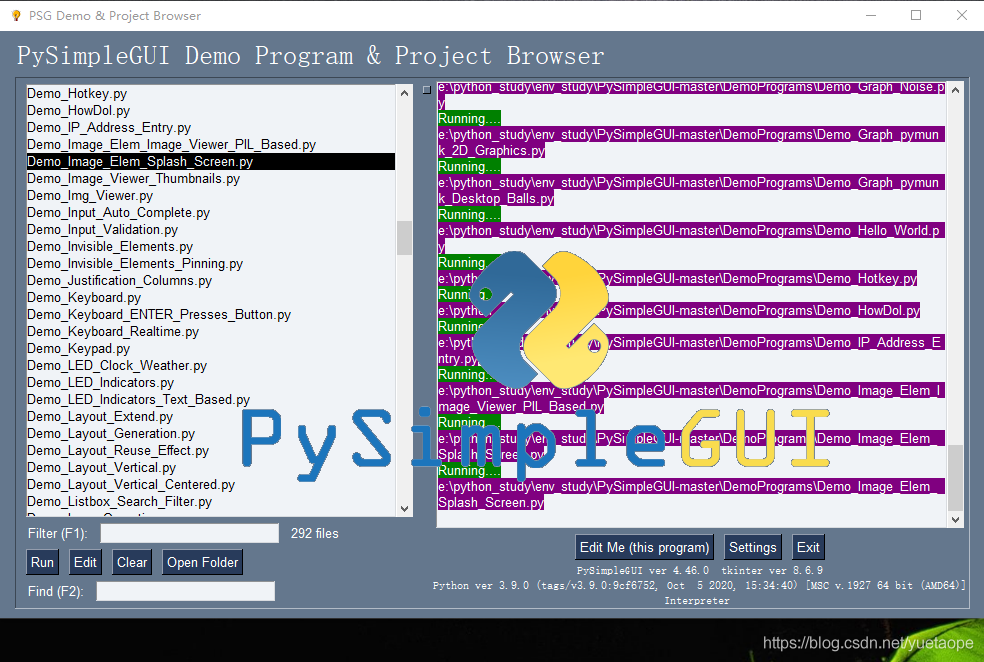
Task: Click the file listbox scrollbar thumb
Action: 405,238
